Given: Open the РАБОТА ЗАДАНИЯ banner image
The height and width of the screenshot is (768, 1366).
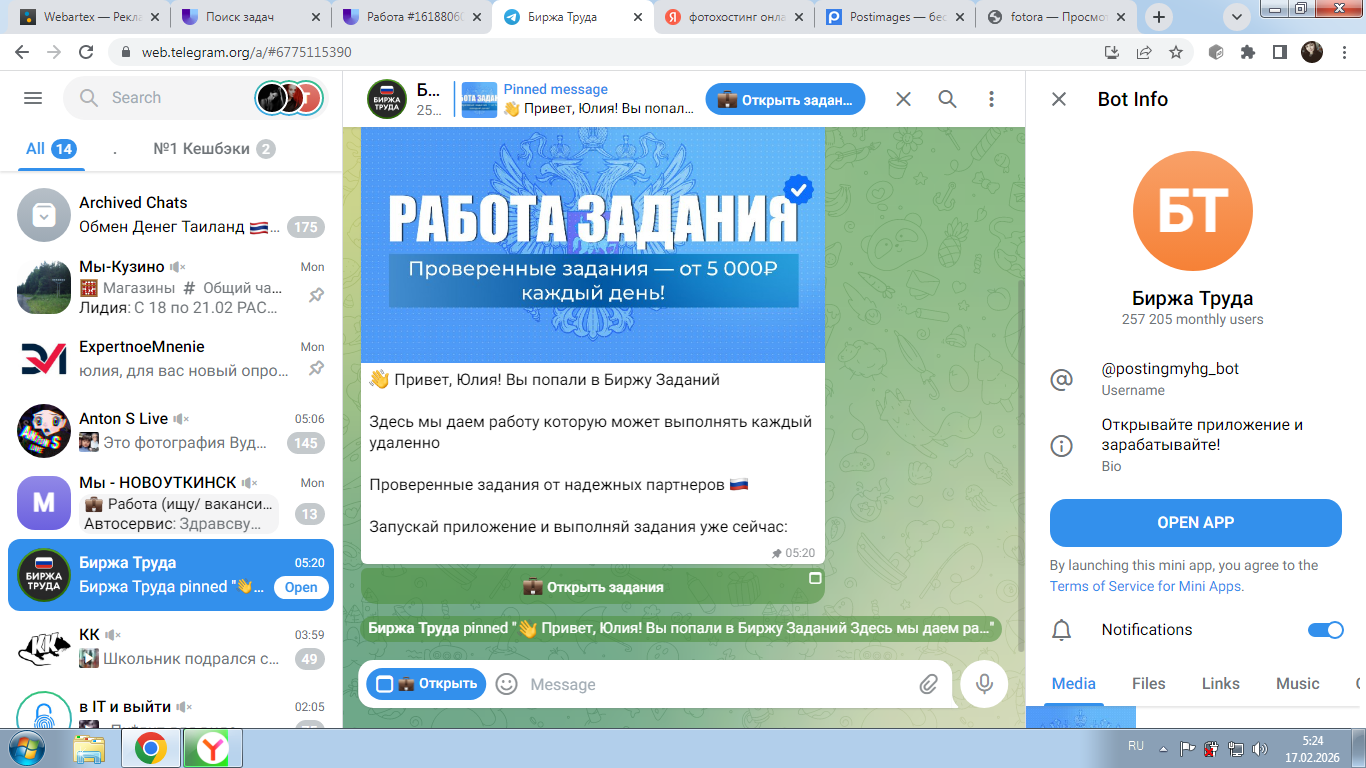Looking at the screenshot, I should click(593, 246).
